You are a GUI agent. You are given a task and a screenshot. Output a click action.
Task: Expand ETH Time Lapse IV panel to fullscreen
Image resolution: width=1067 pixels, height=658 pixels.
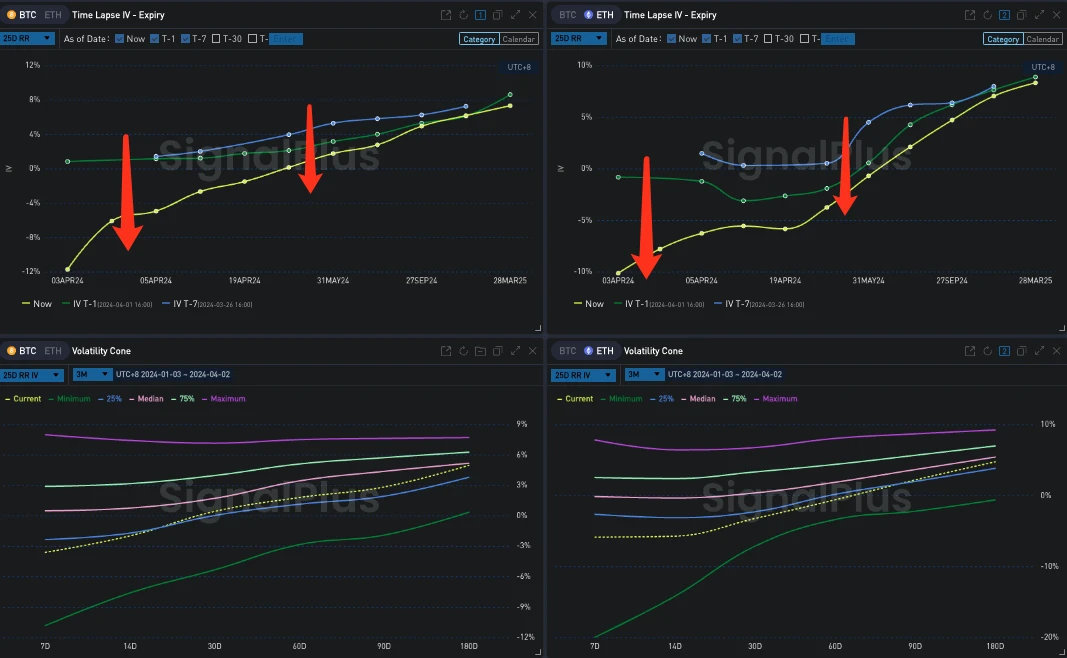pyautogui.click(x=1037, y=15)
